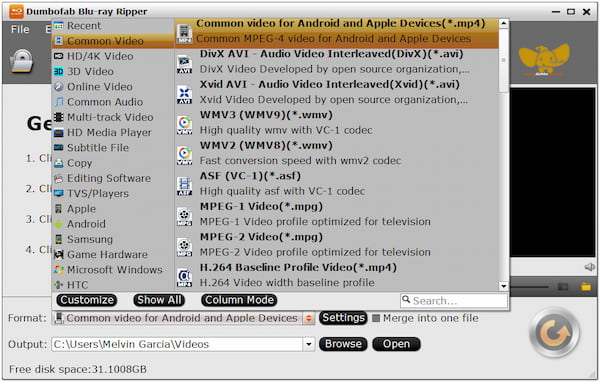The image size is (600, 382).
Task: Click the orange Convert button
Action: [554, 332]
